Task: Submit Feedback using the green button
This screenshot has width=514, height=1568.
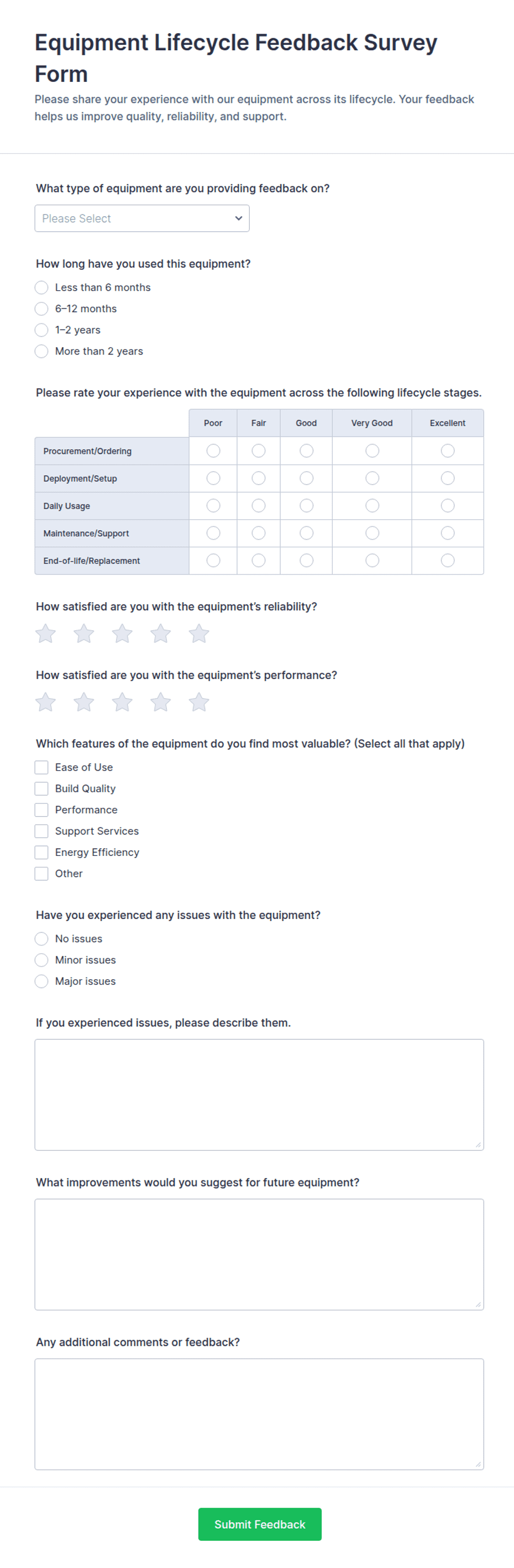Action: 260,1524
